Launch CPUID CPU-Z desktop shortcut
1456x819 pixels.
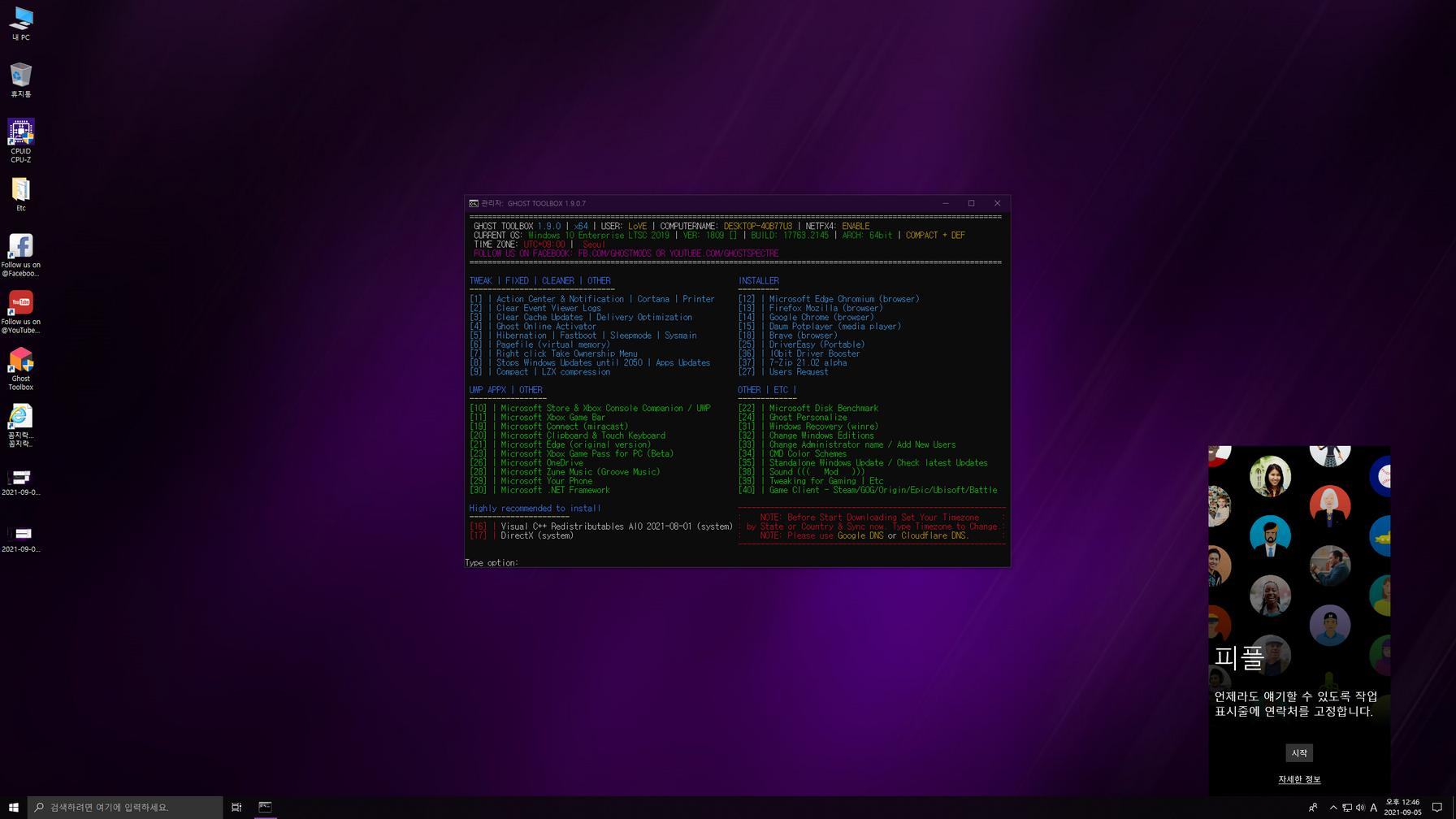click(21, 141)
